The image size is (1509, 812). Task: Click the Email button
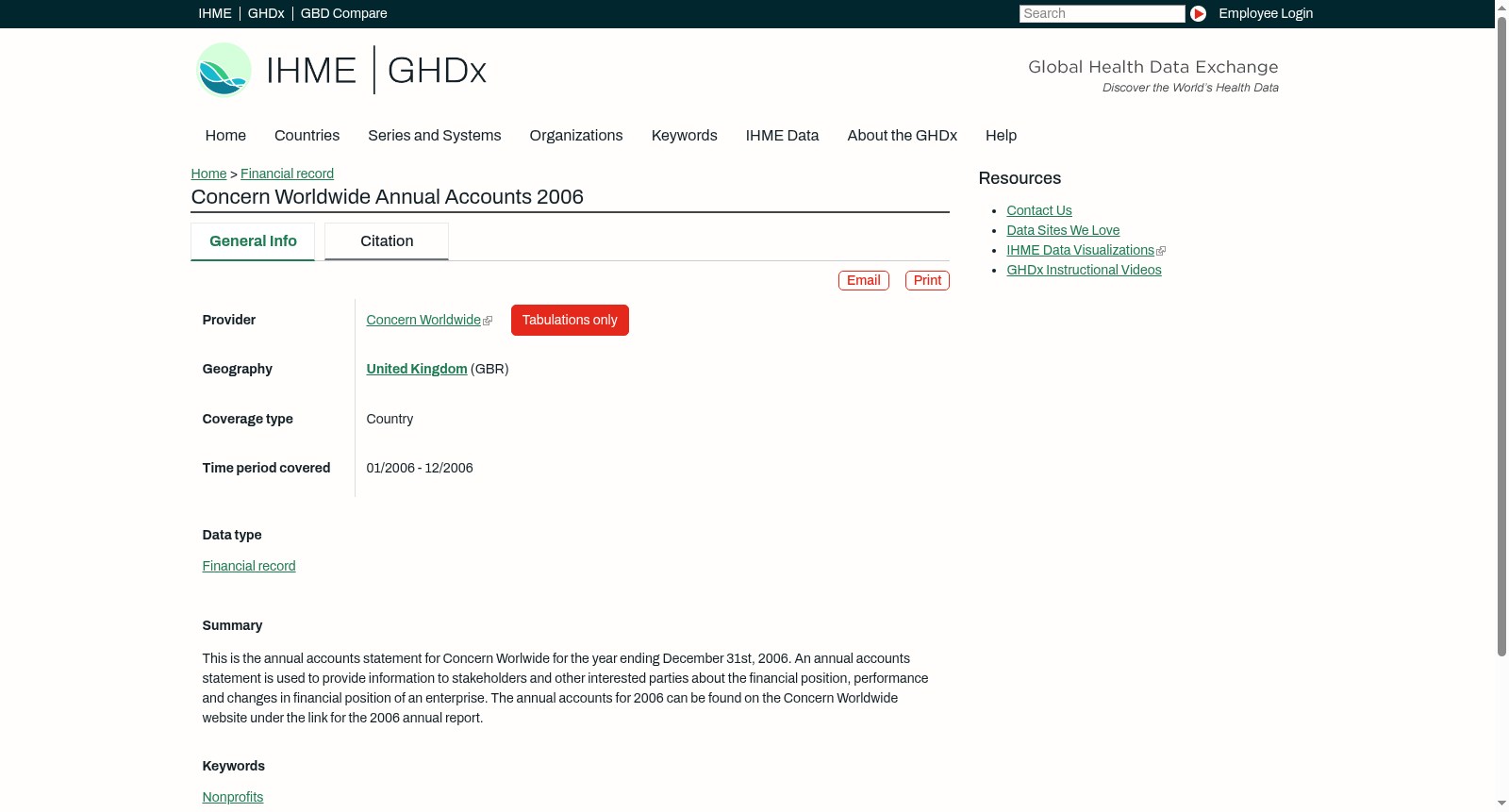(864, 281)
